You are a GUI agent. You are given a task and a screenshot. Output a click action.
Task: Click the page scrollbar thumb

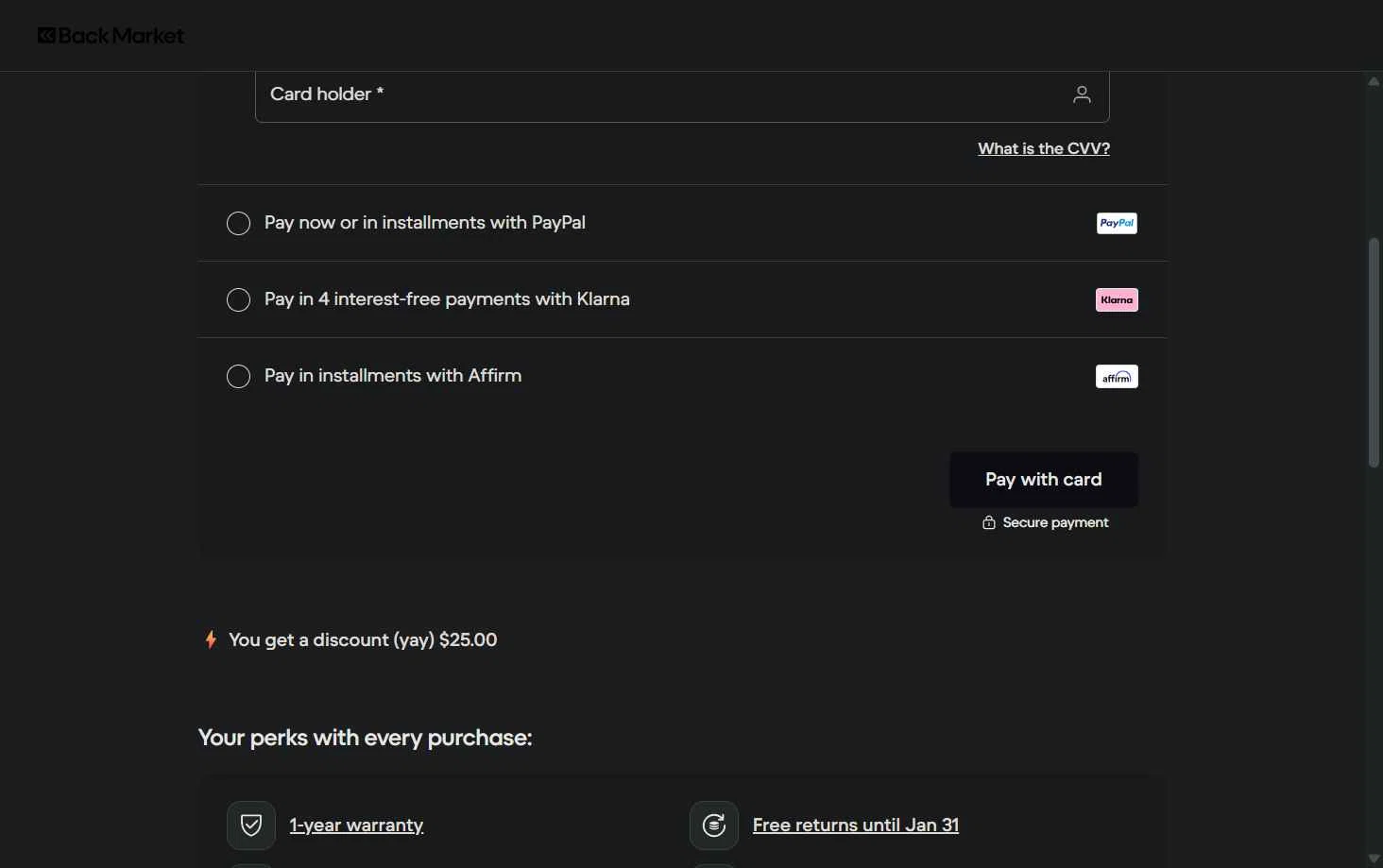1374,352
